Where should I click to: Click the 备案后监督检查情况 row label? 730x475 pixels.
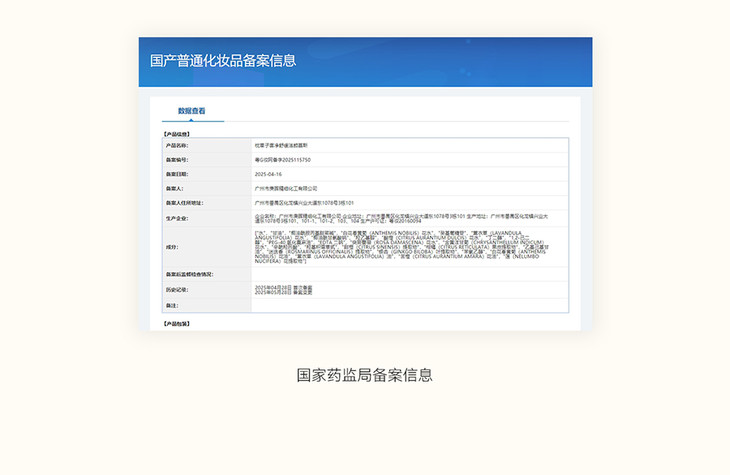[x=189, y=274]
